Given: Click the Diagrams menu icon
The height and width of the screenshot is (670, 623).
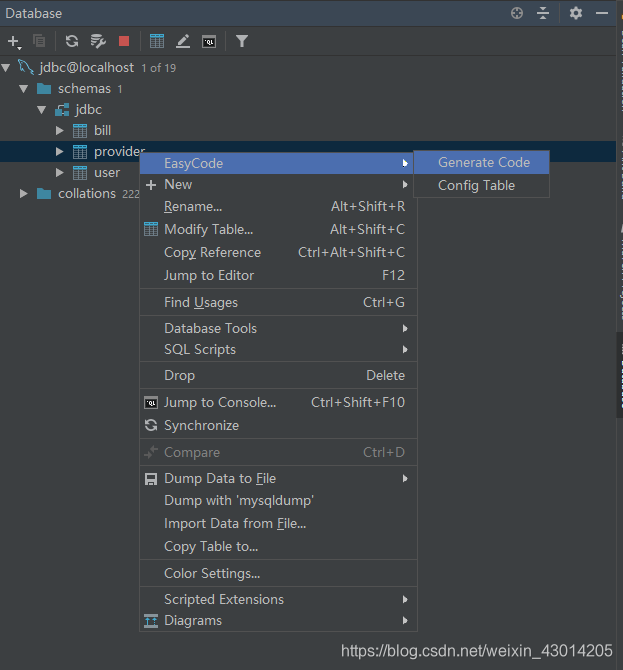Looking at the screenshot, I should coord(151,620).
